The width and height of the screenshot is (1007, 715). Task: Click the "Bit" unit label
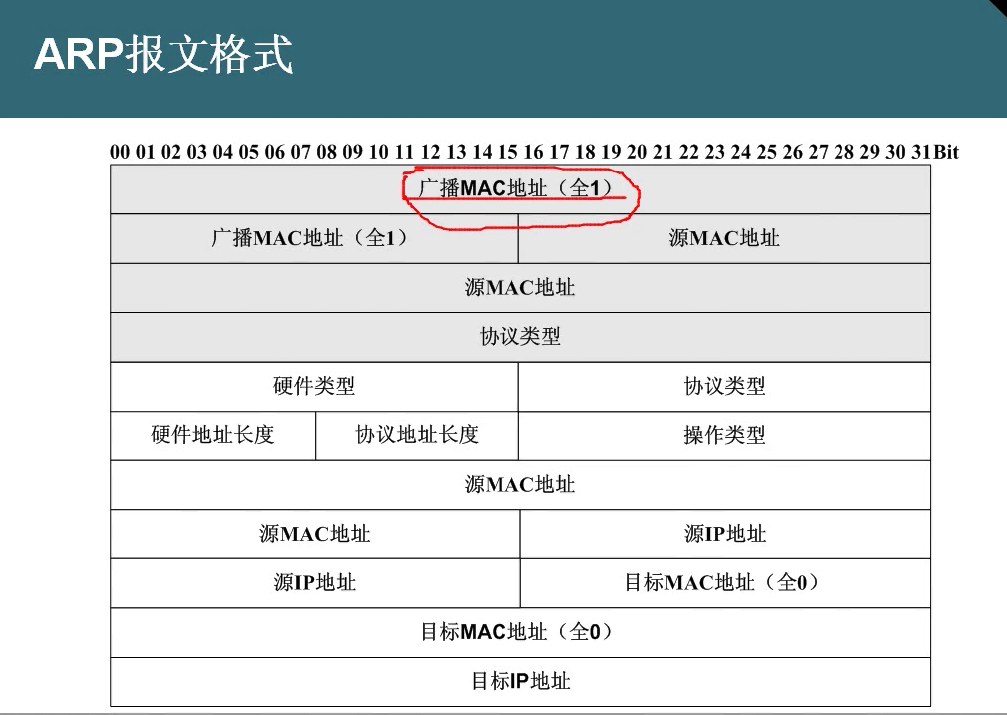pos(945,152)
